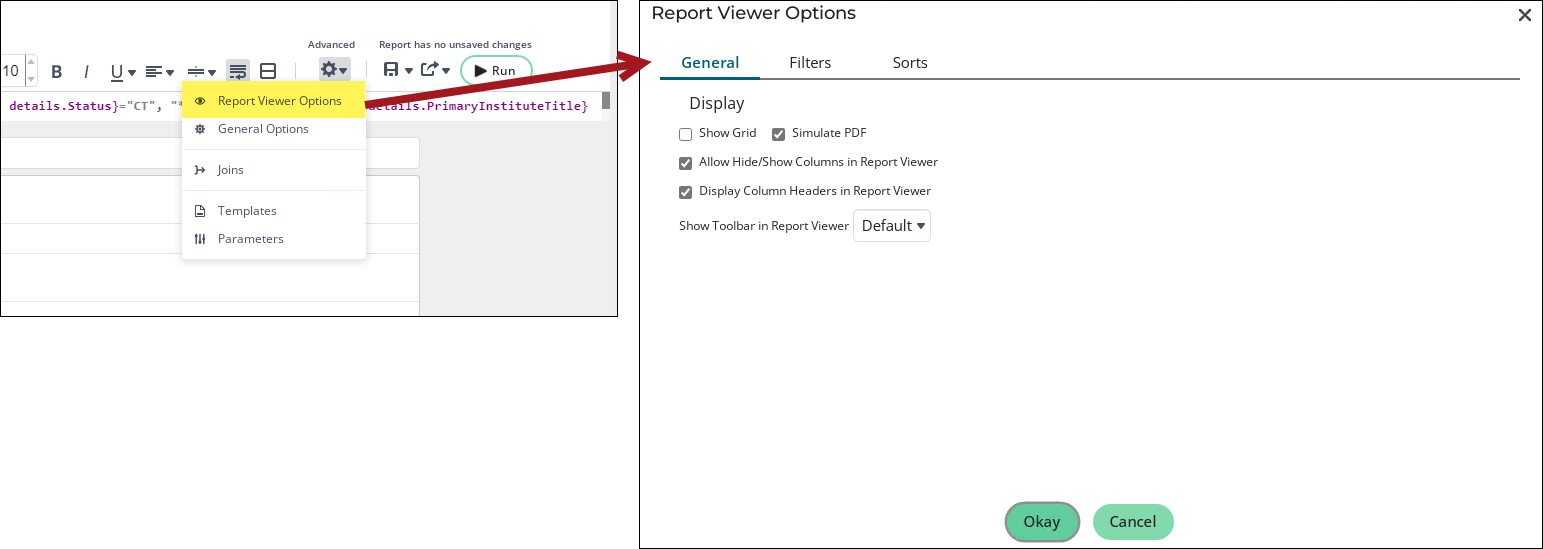This screenshot has height=549, width=1543.
Task: Apply underline formatting with the U icon
Action: click(x=116, y=71)
